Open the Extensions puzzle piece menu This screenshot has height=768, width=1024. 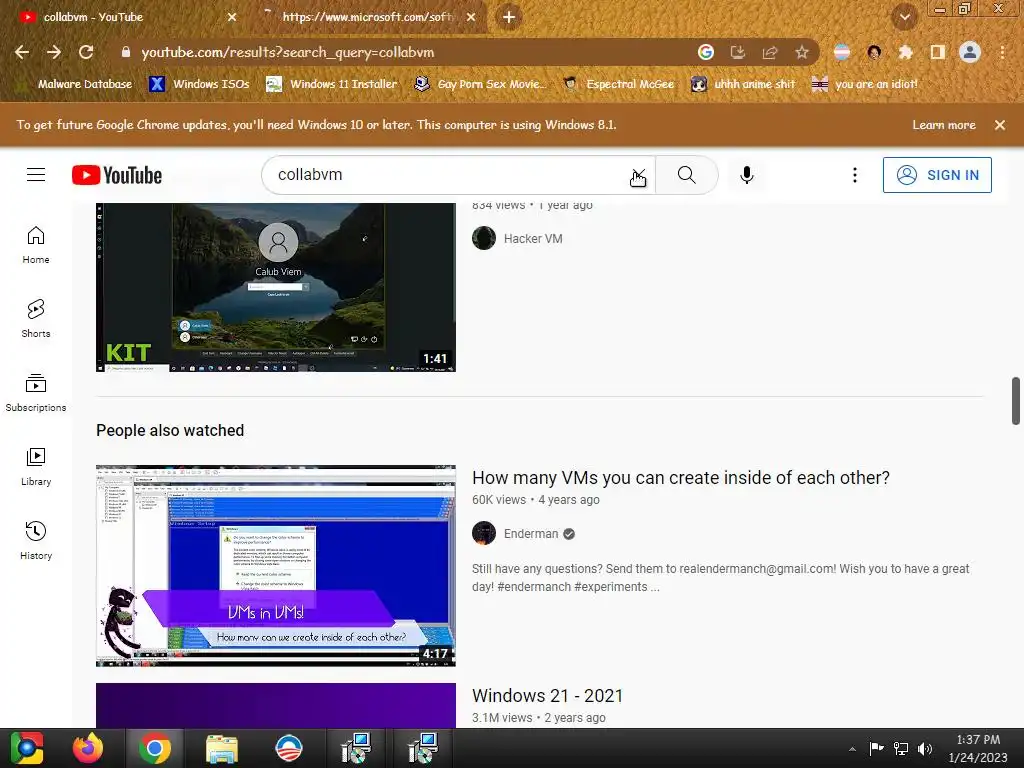click(905, 52)
